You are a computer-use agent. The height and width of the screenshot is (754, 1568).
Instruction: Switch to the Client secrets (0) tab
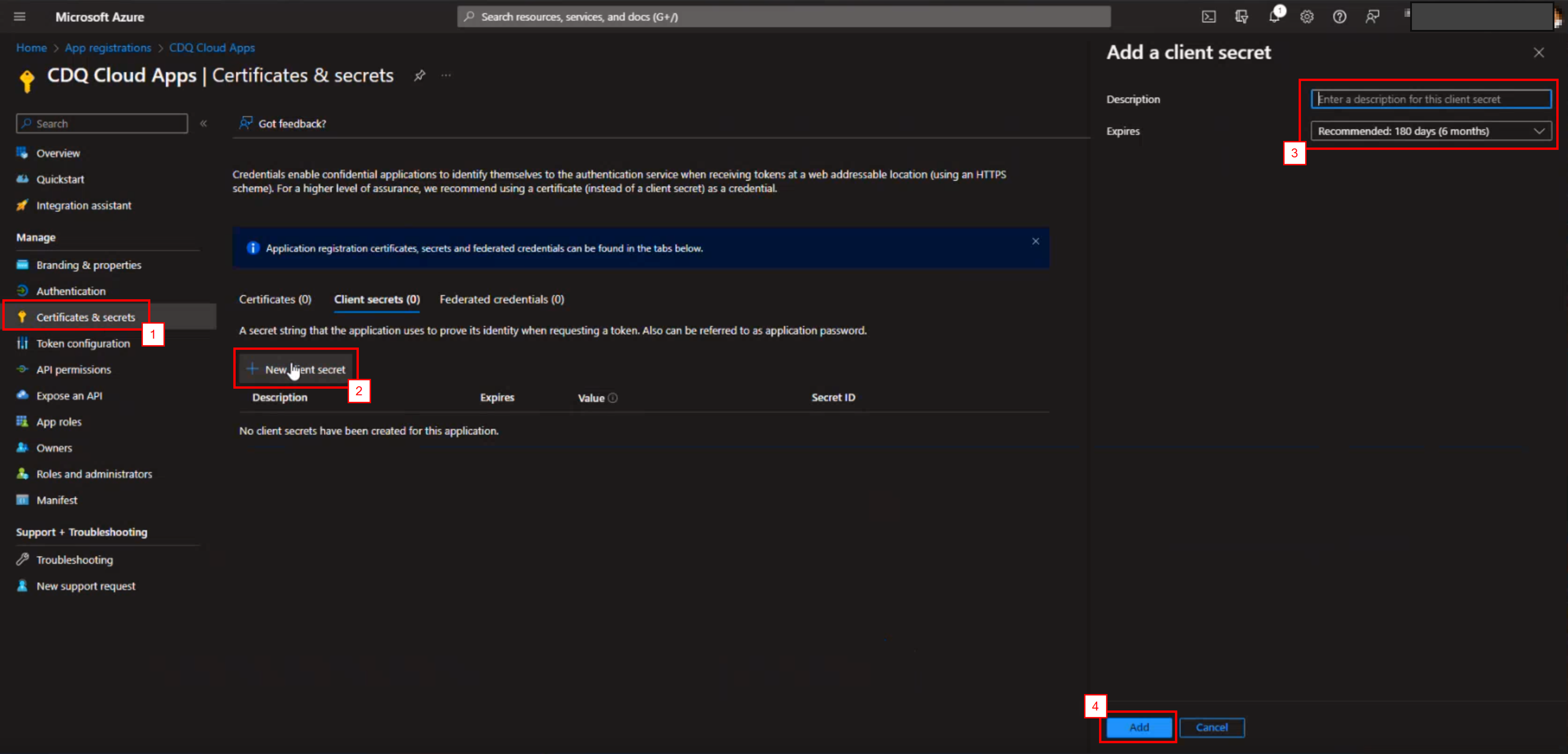[x=377, y=300]
